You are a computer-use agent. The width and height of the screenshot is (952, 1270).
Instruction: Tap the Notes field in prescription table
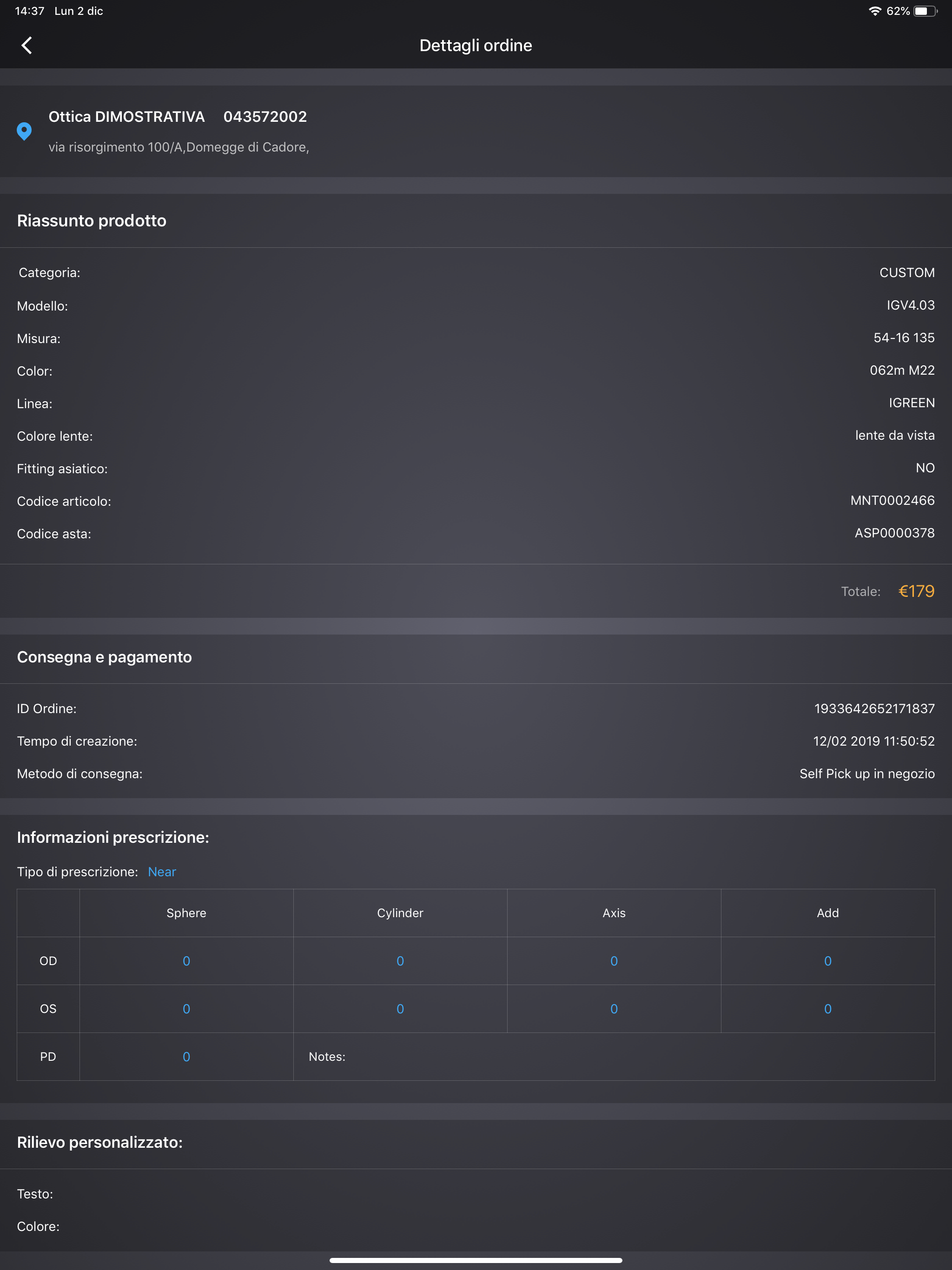pos(613,1057)
